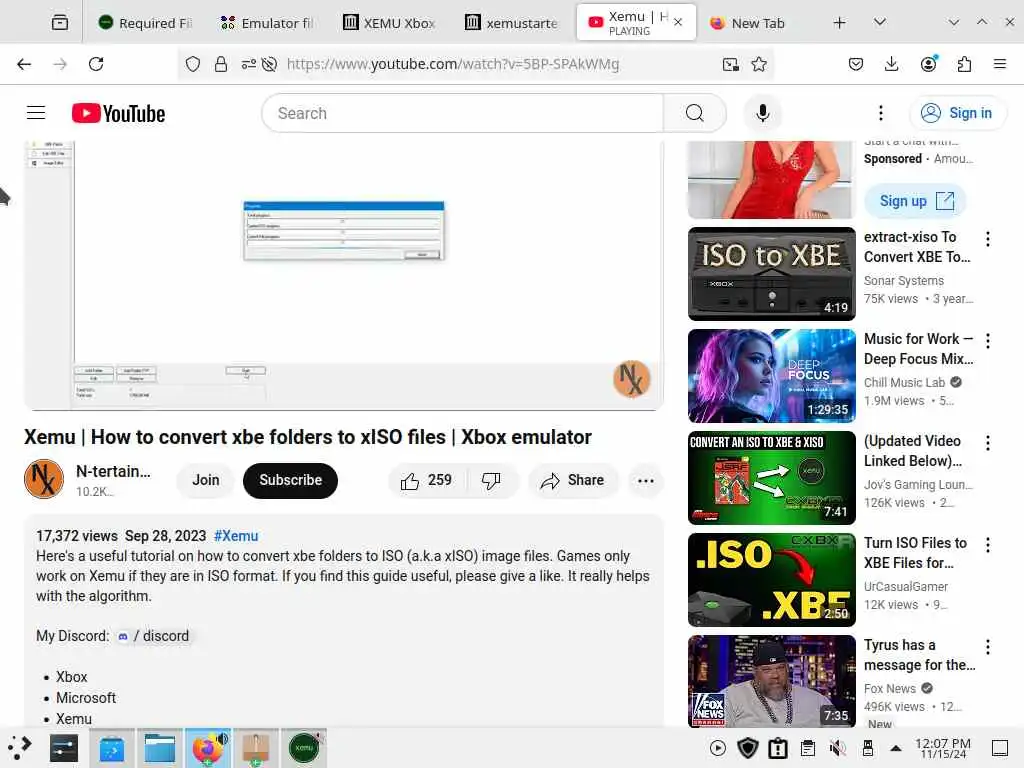This screenshot has height=768, width=1024.
Task: Open a new browser tab
Action: click(x=840, y=23)
